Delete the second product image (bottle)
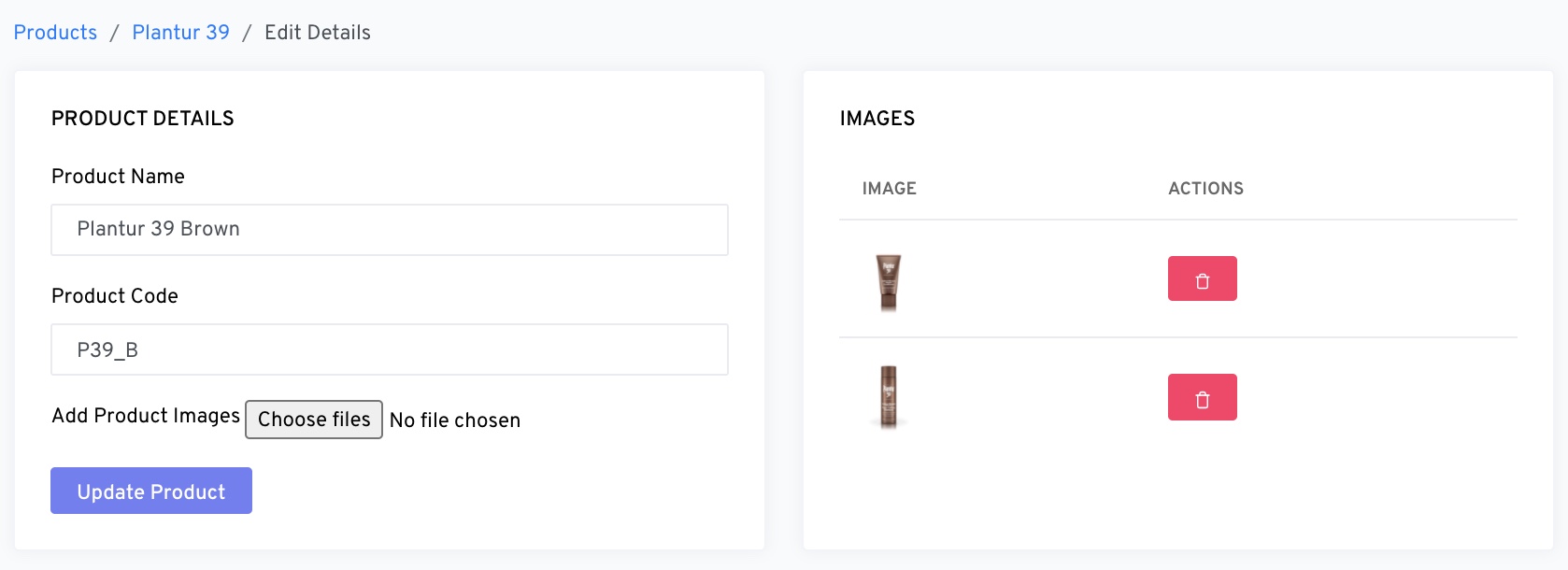This screenshot has width=1568, height=570. [x=1202, y=397]
